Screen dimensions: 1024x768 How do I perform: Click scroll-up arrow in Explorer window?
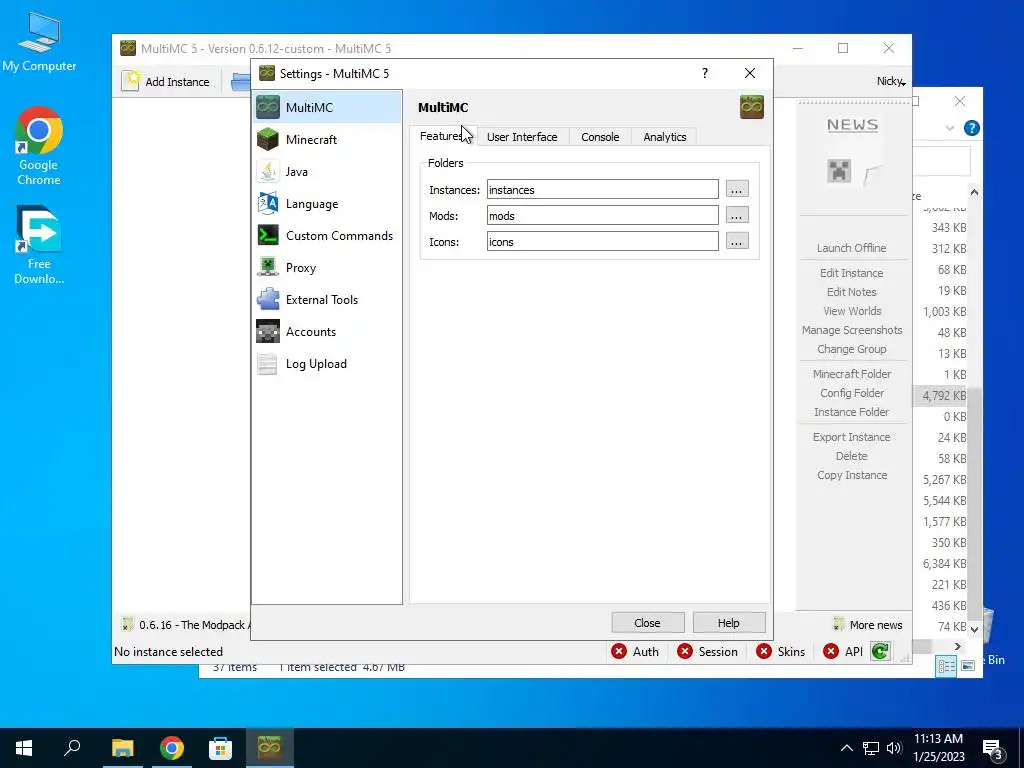(x=974, y=192)
